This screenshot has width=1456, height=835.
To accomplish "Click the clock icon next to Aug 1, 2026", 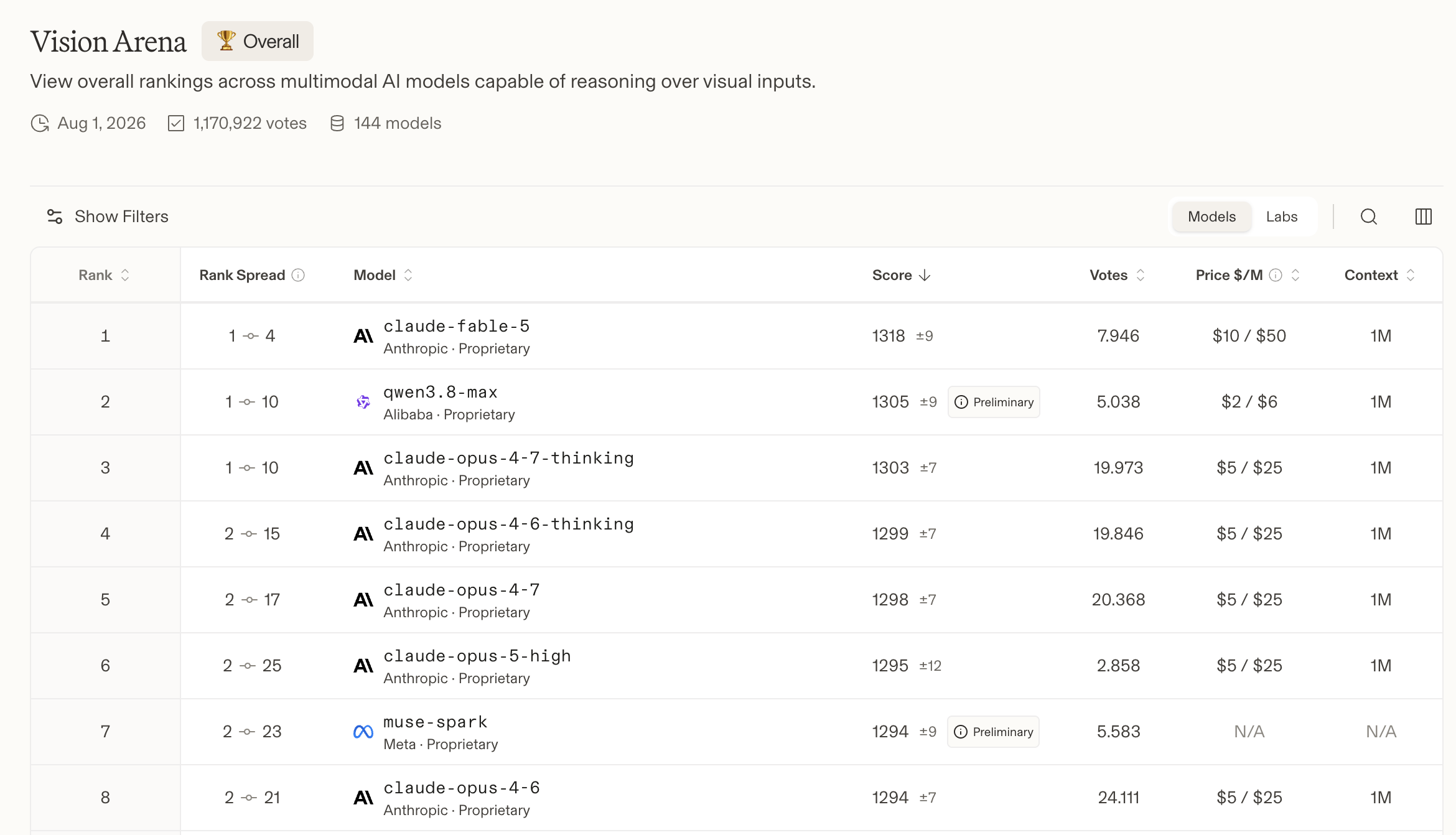I will (40, 123).
